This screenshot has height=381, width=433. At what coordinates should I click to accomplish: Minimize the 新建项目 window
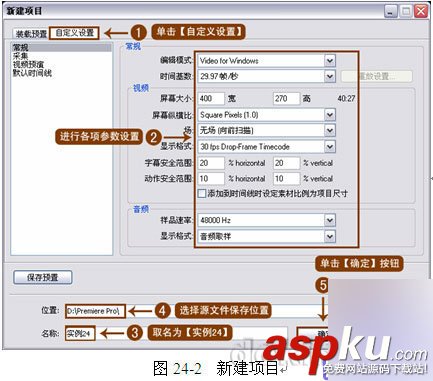[391, 11]
